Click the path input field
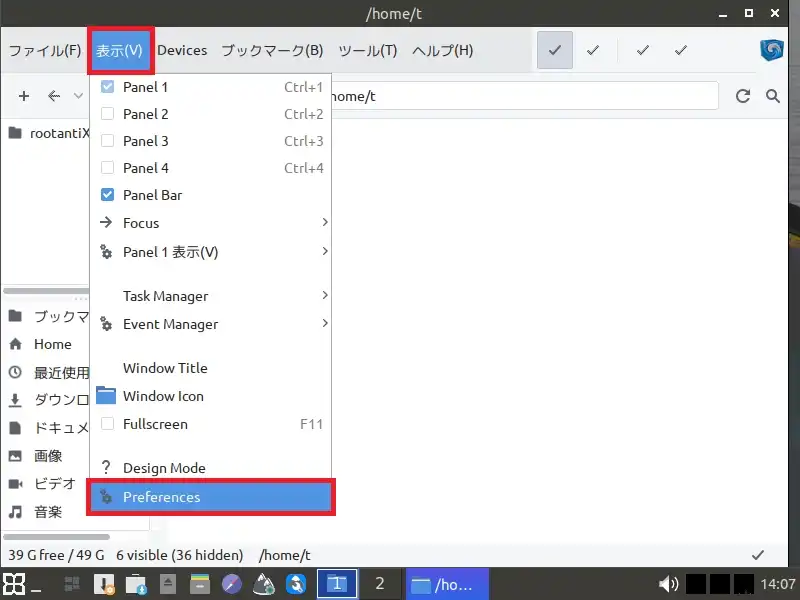The image size is (800, 600). 520,96
